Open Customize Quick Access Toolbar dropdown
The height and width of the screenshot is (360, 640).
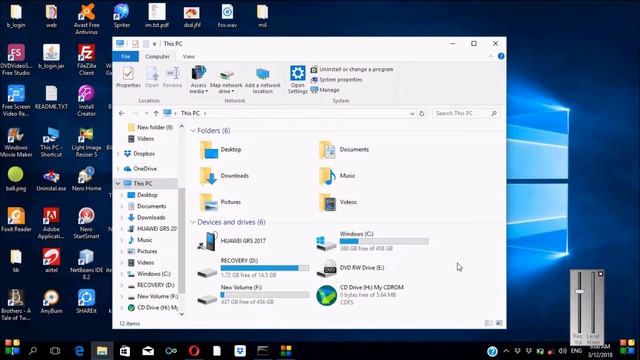pos(154,44)
